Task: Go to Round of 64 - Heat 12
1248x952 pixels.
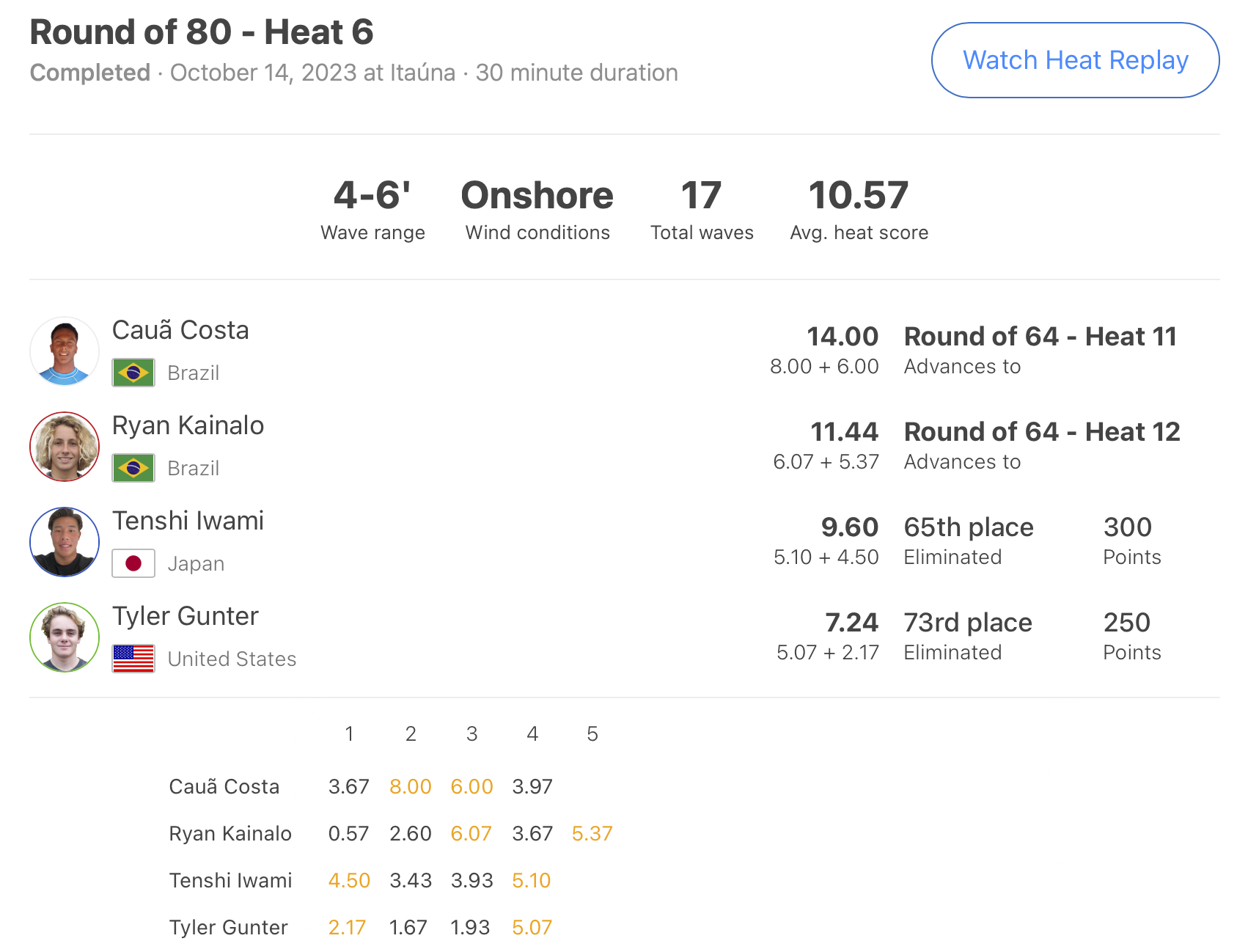Action: click(x=1042, y=432)
